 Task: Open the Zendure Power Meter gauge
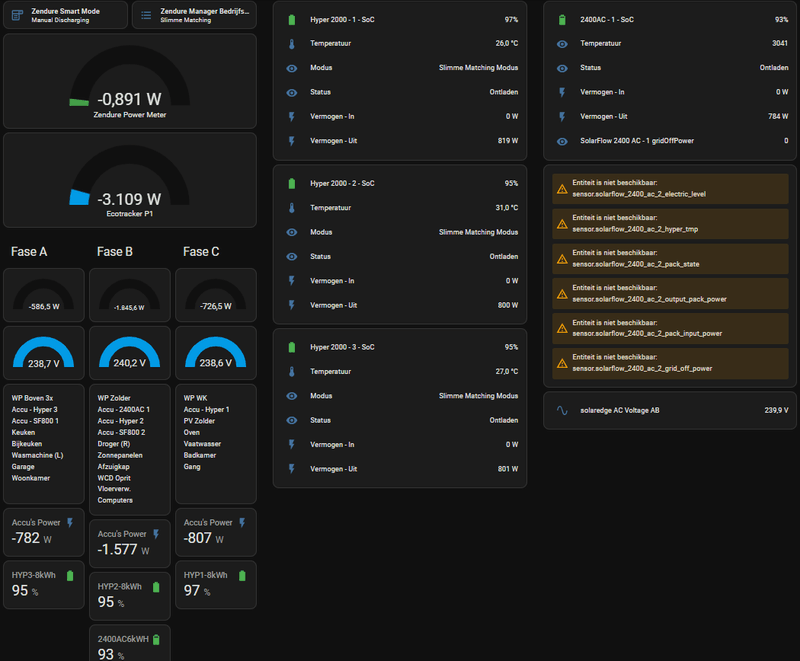tap(130, 81)
